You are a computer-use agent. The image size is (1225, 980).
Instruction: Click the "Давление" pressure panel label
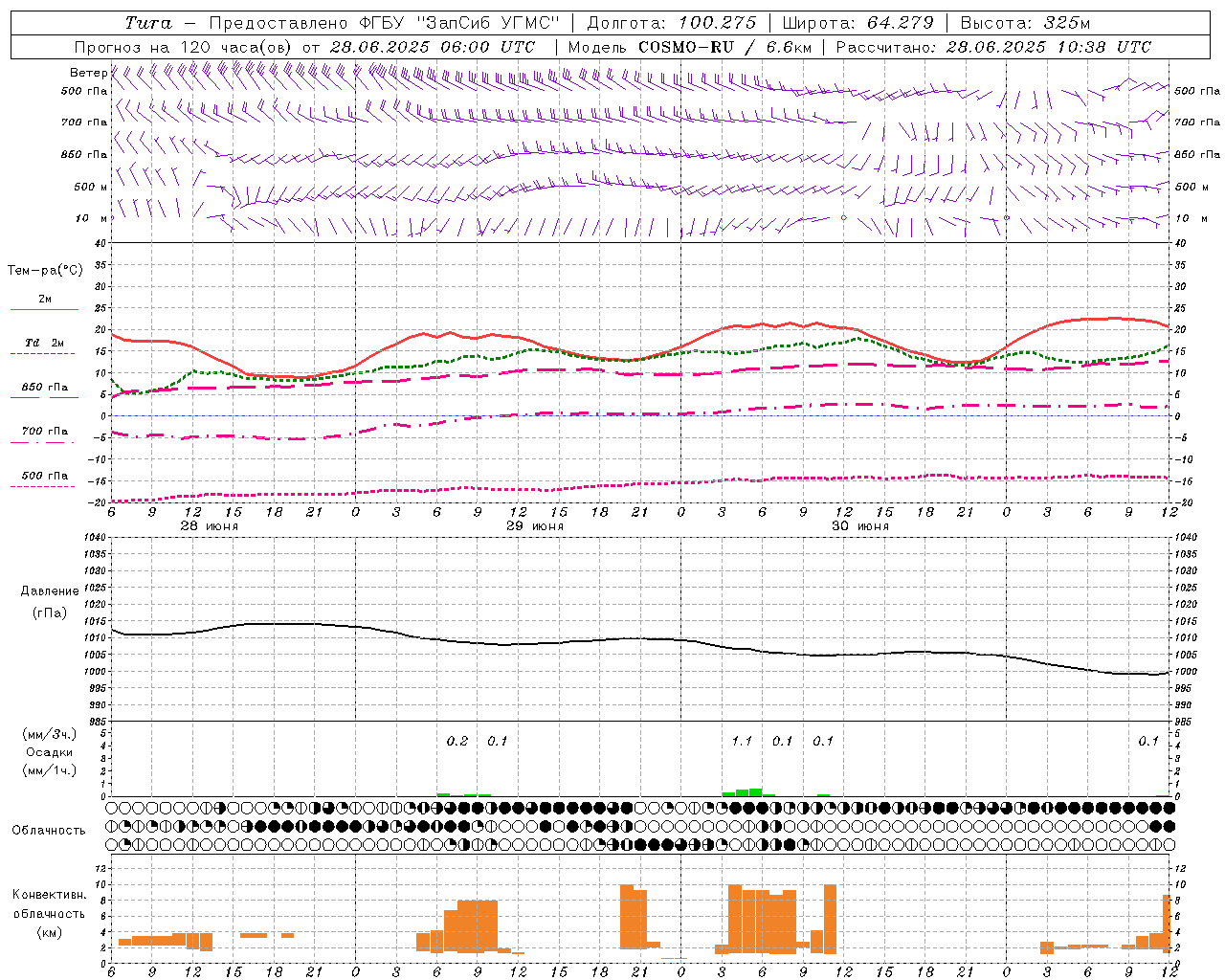click(50, 590)
